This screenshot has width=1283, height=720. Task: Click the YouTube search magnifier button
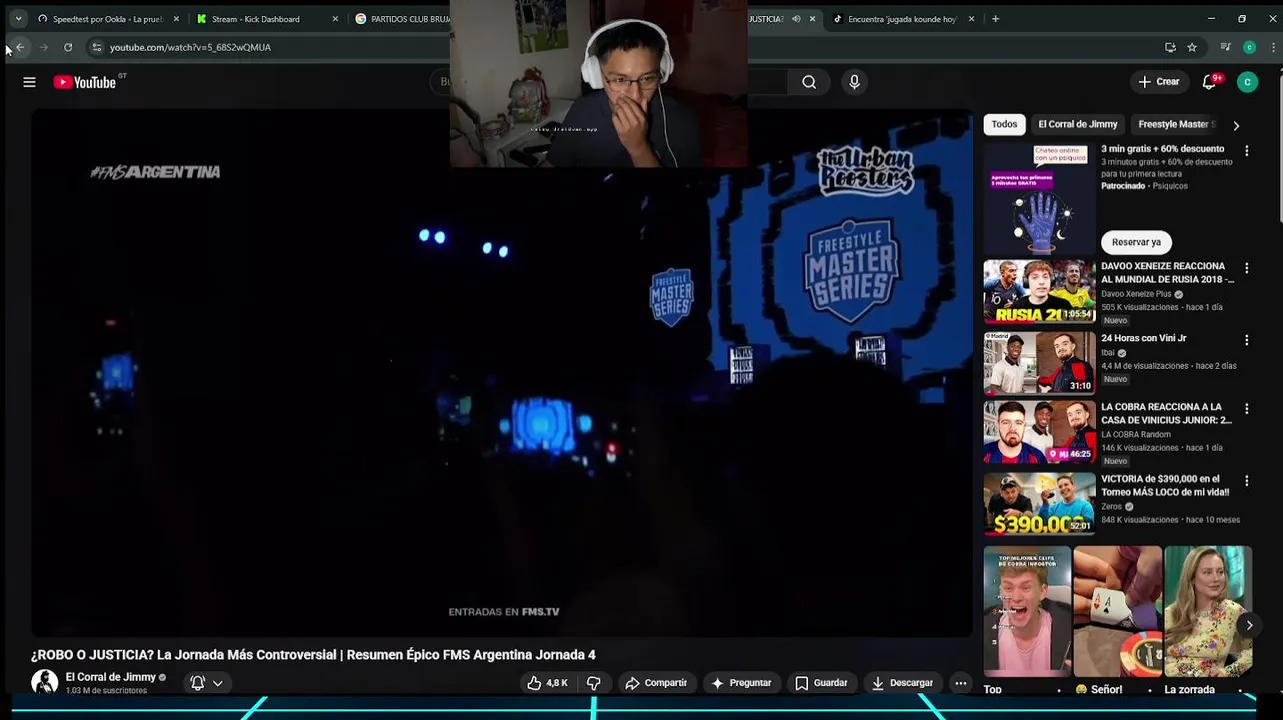click(809, 82)
